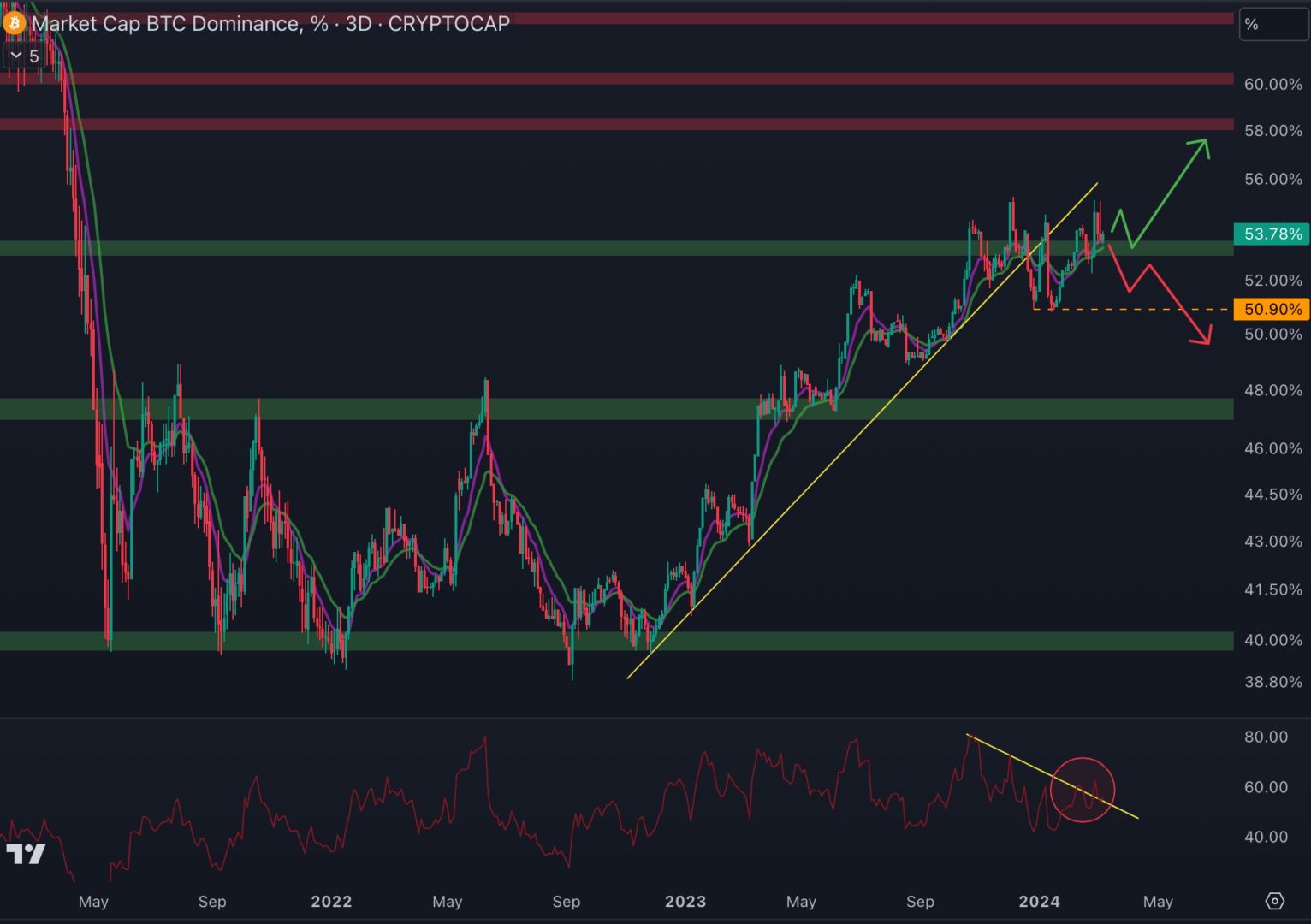
Task: Click the 60.00 RSI scale label
Action: click(1266, 786)
